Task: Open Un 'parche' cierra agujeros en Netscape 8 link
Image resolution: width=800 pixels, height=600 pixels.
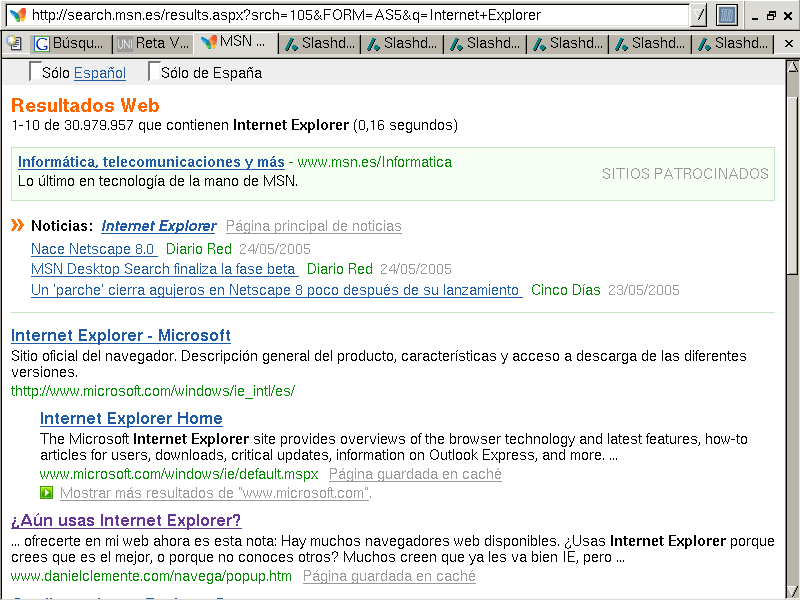Action: 277,290
